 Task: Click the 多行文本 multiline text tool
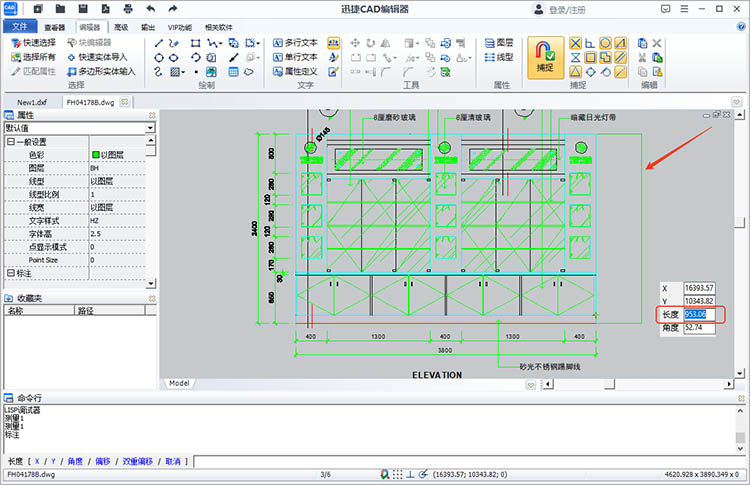(295, 43)
